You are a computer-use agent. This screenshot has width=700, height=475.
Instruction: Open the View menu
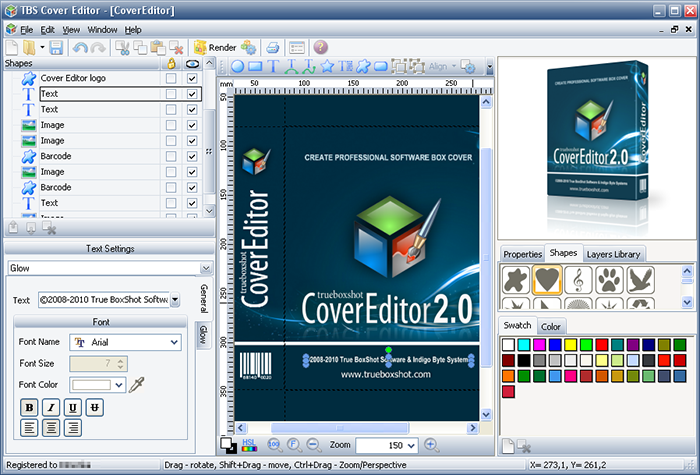coord(71,30)
